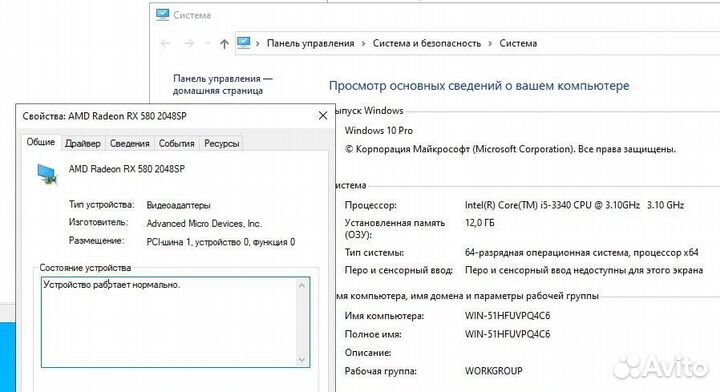The height and width of the screenshot is (392, 720).
Task: Switch to the Драйвер tab
Action: [x=83, y=143]
